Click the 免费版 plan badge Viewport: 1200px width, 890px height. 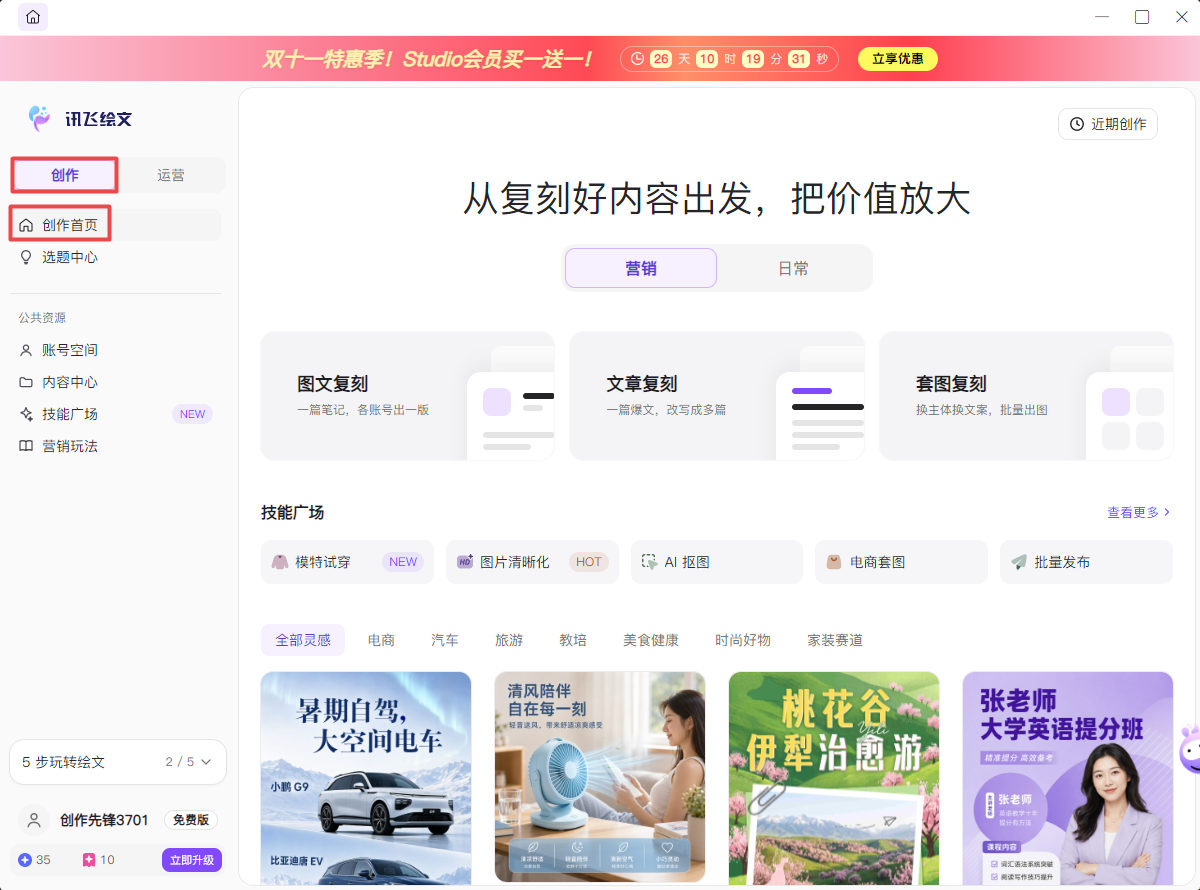(191, 820)
